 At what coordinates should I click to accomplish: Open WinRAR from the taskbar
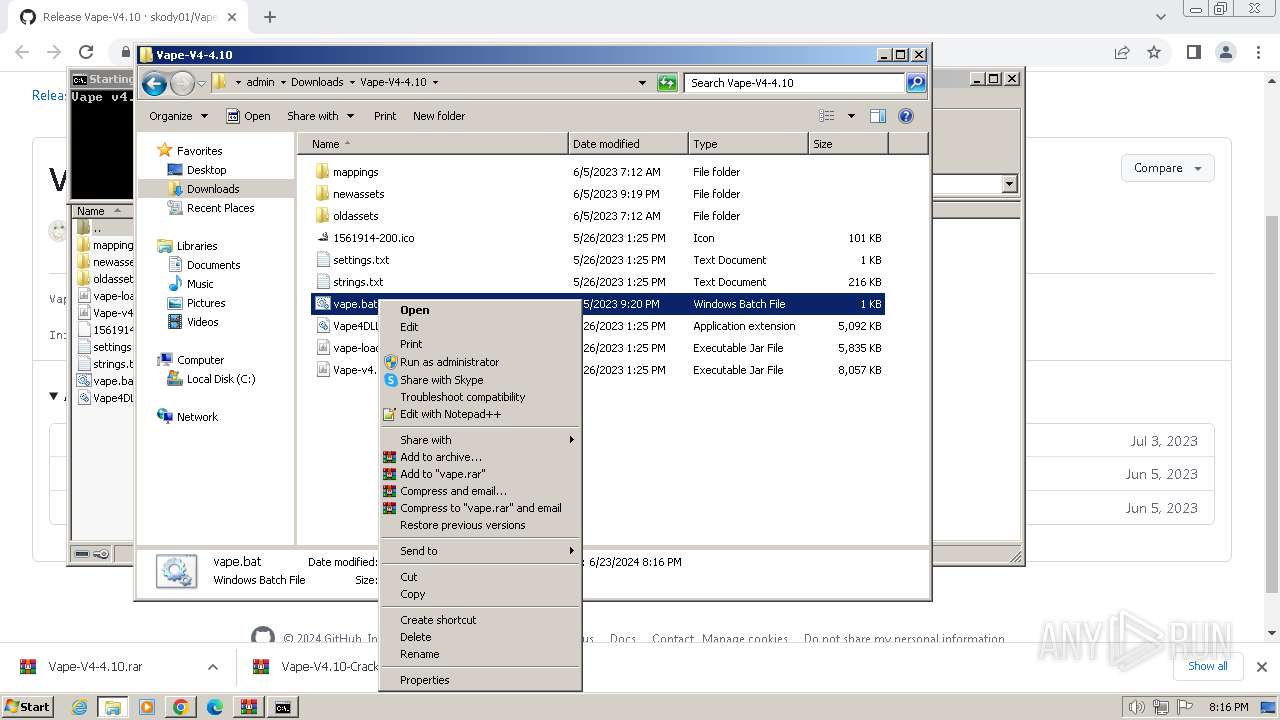248,707
